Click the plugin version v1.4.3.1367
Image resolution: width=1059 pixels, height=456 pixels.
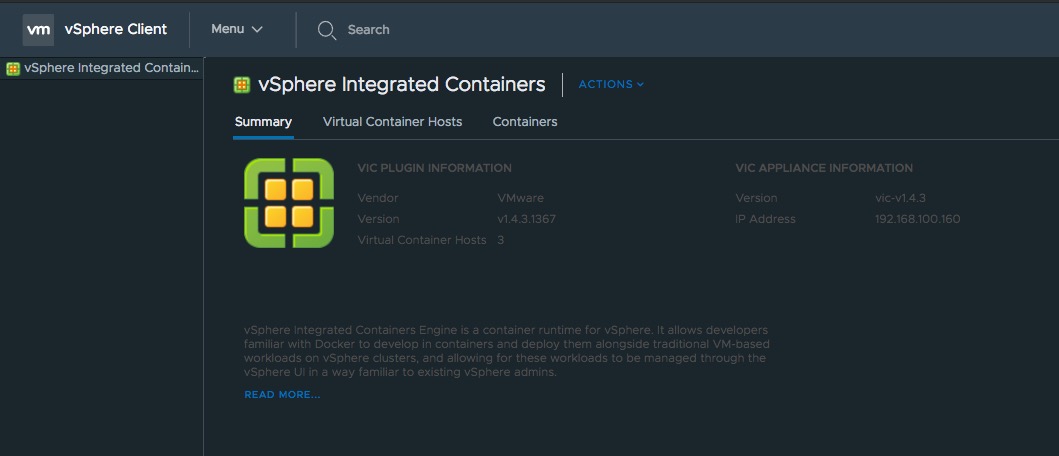pos(527,219)
